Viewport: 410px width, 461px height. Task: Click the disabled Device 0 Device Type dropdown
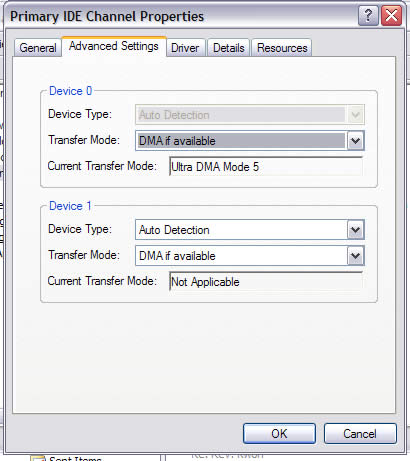point(250,115)
